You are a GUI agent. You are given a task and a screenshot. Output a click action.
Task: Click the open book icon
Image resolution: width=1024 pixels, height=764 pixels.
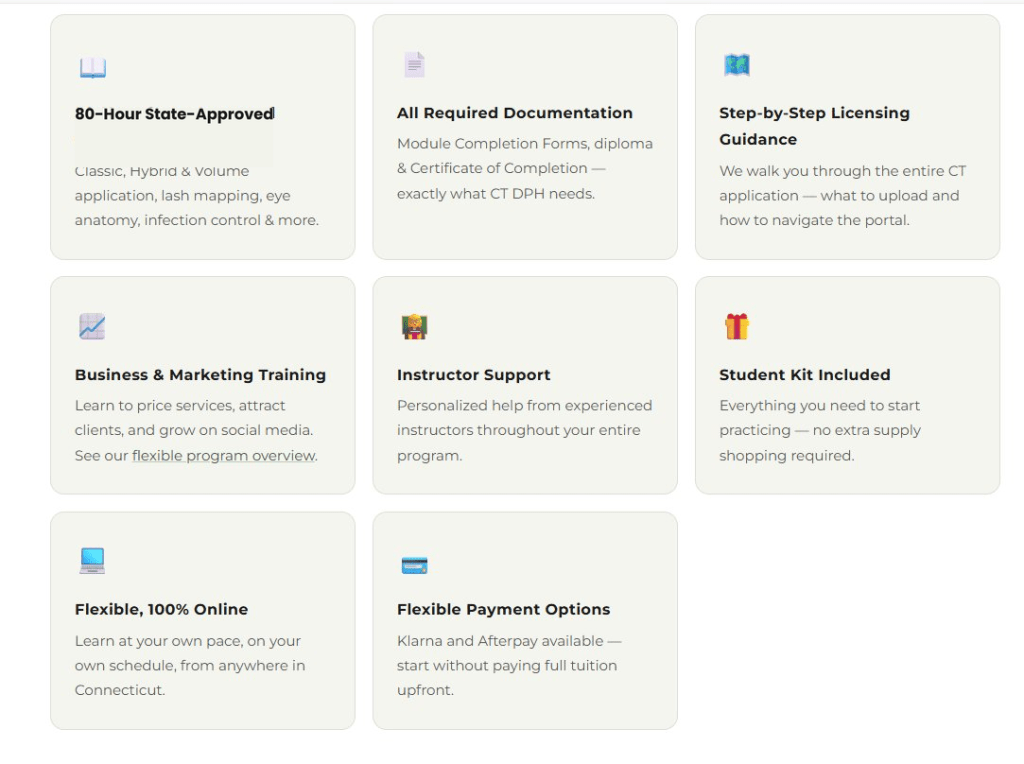tap(92, 68)
